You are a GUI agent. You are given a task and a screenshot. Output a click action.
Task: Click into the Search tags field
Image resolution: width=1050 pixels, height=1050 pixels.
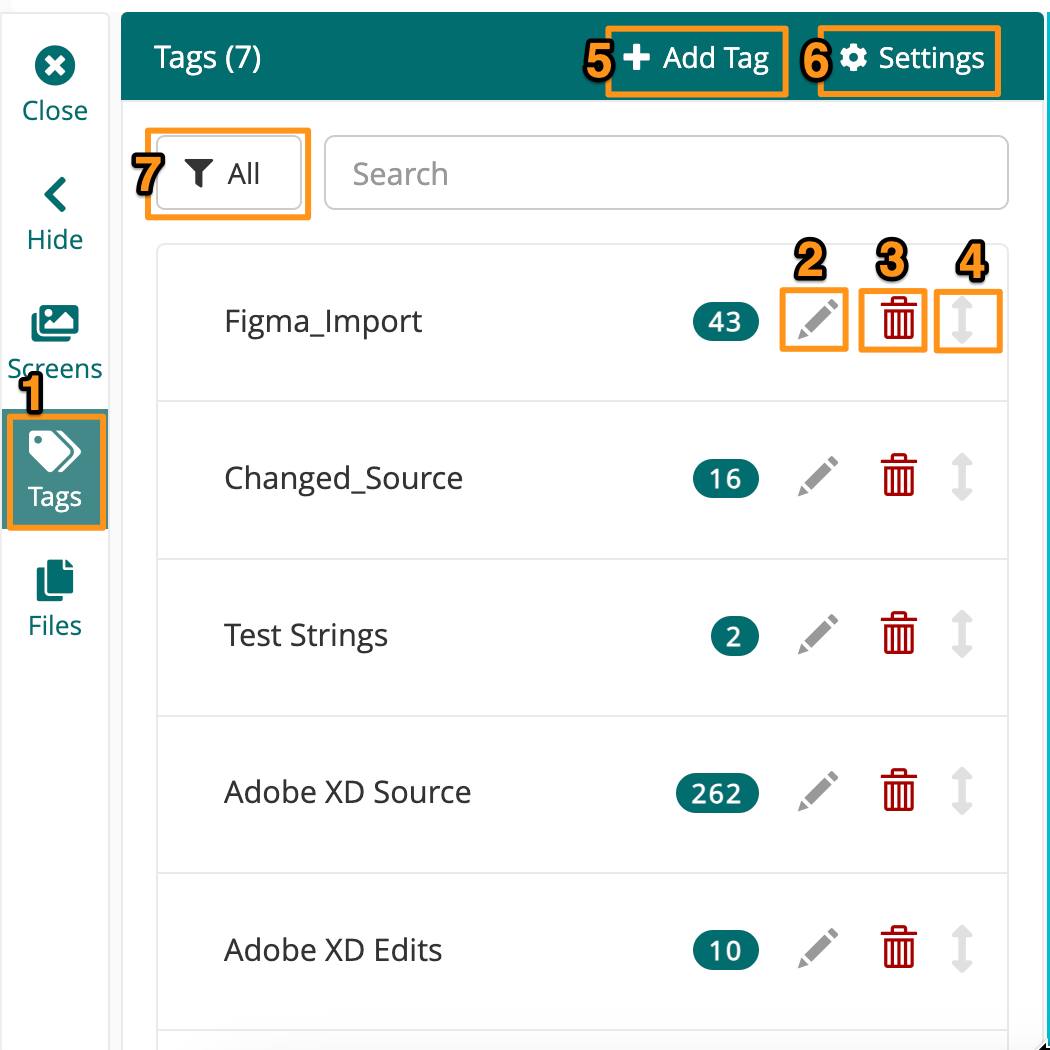667,172
